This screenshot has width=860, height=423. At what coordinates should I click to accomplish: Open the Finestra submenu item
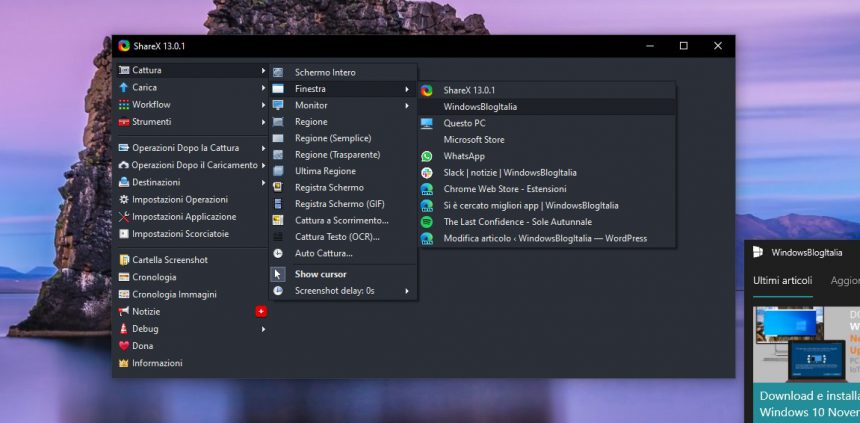tap(343, 89)
